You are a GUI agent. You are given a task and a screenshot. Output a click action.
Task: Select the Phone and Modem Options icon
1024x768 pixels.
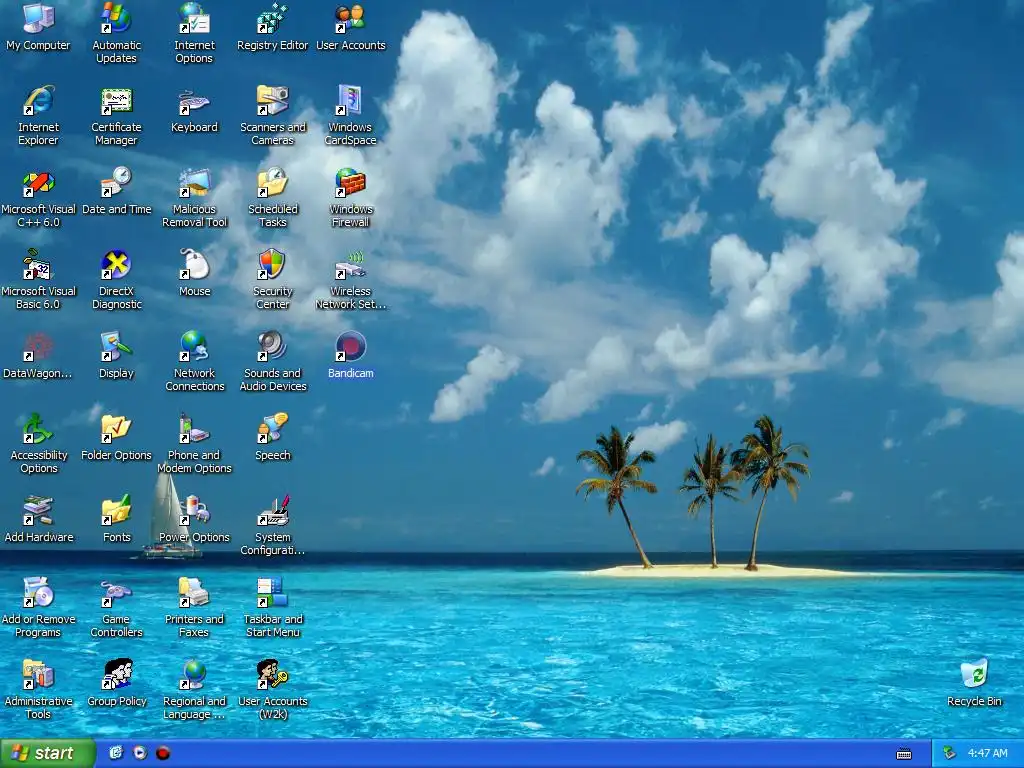pyautogui.click(x=194, y=428)
